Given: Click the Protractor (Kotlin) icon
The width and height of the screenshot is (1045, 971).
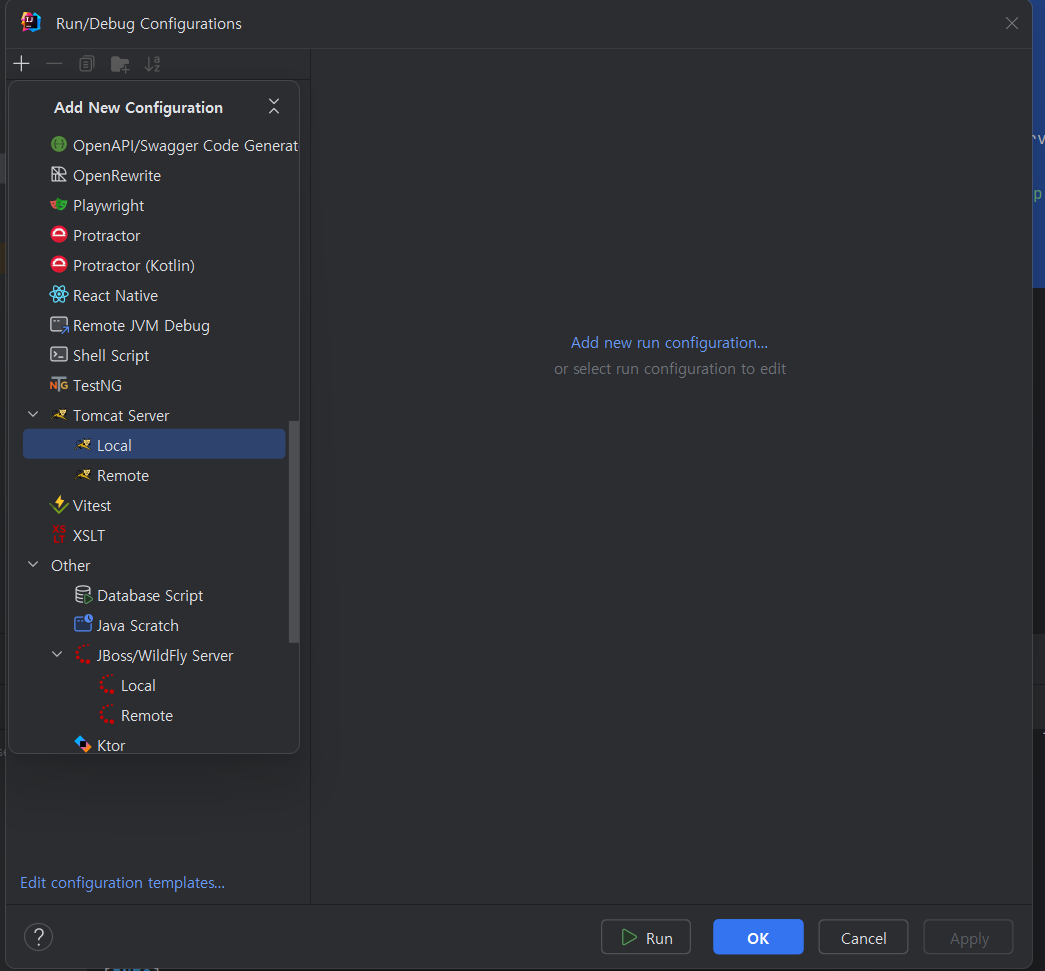Looking at the screenshot, I should [x=59, y=265].
